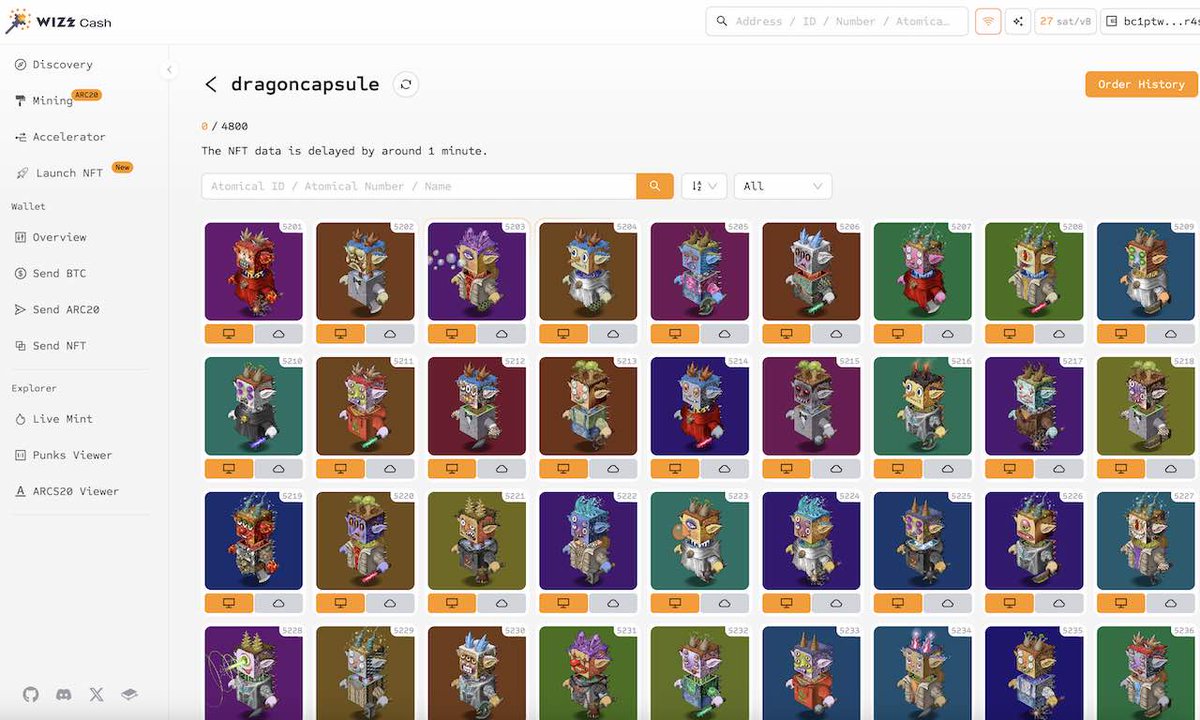
Task: Click monitor button under NFT 5225
Action: click(898, 603)
